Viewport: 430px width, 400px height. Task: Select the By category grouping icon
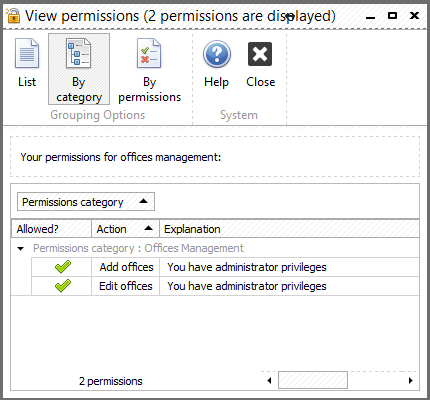coord(78,54)
